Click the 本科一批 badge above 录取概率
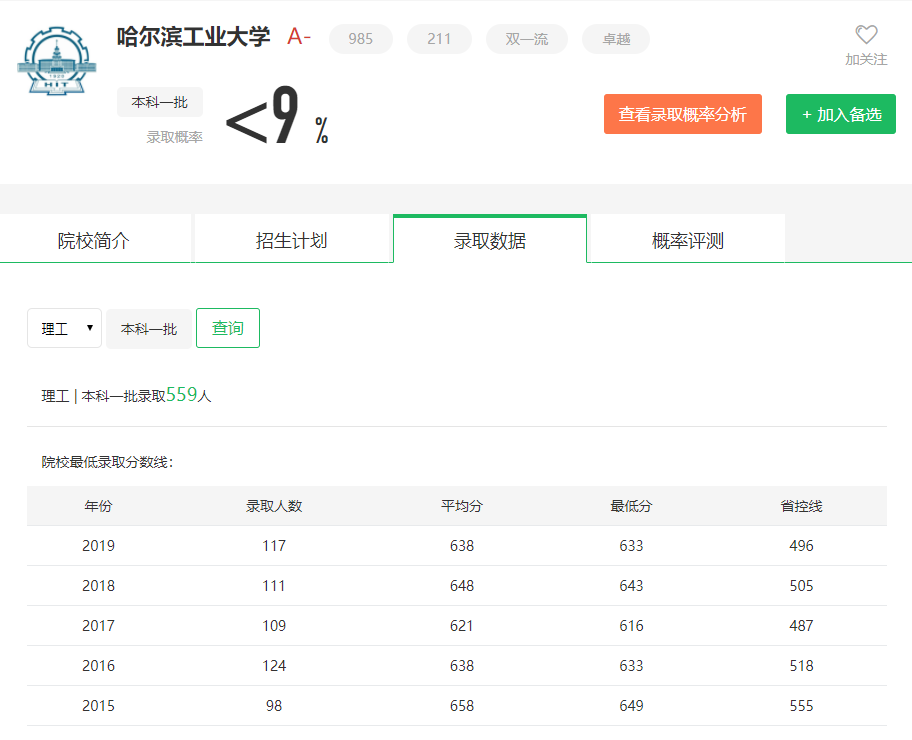 tap(160, 102)
